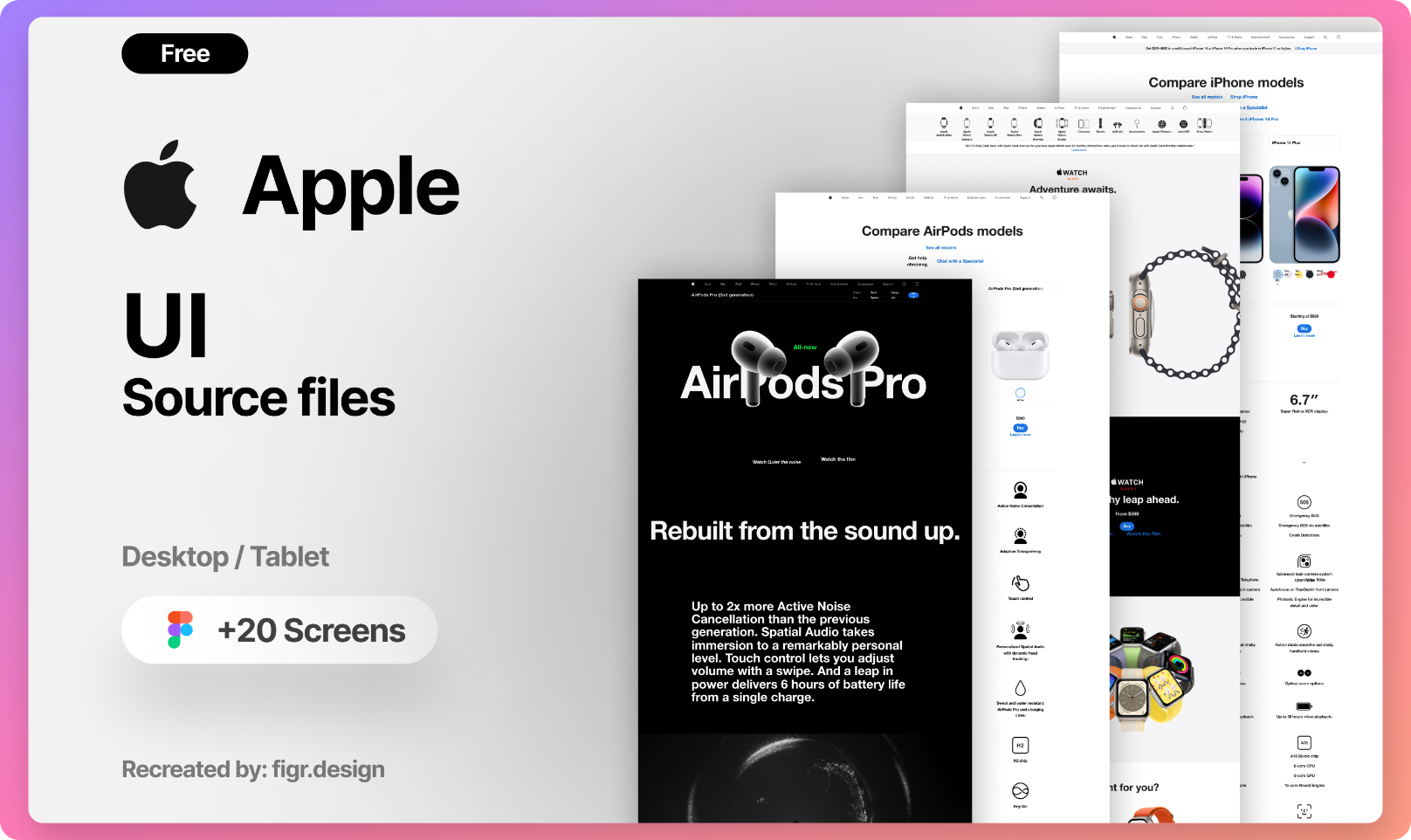This screenshot has height=840, width=1411.
Task: Click the Compare iPhone models heading
Action: (1226, 82)
